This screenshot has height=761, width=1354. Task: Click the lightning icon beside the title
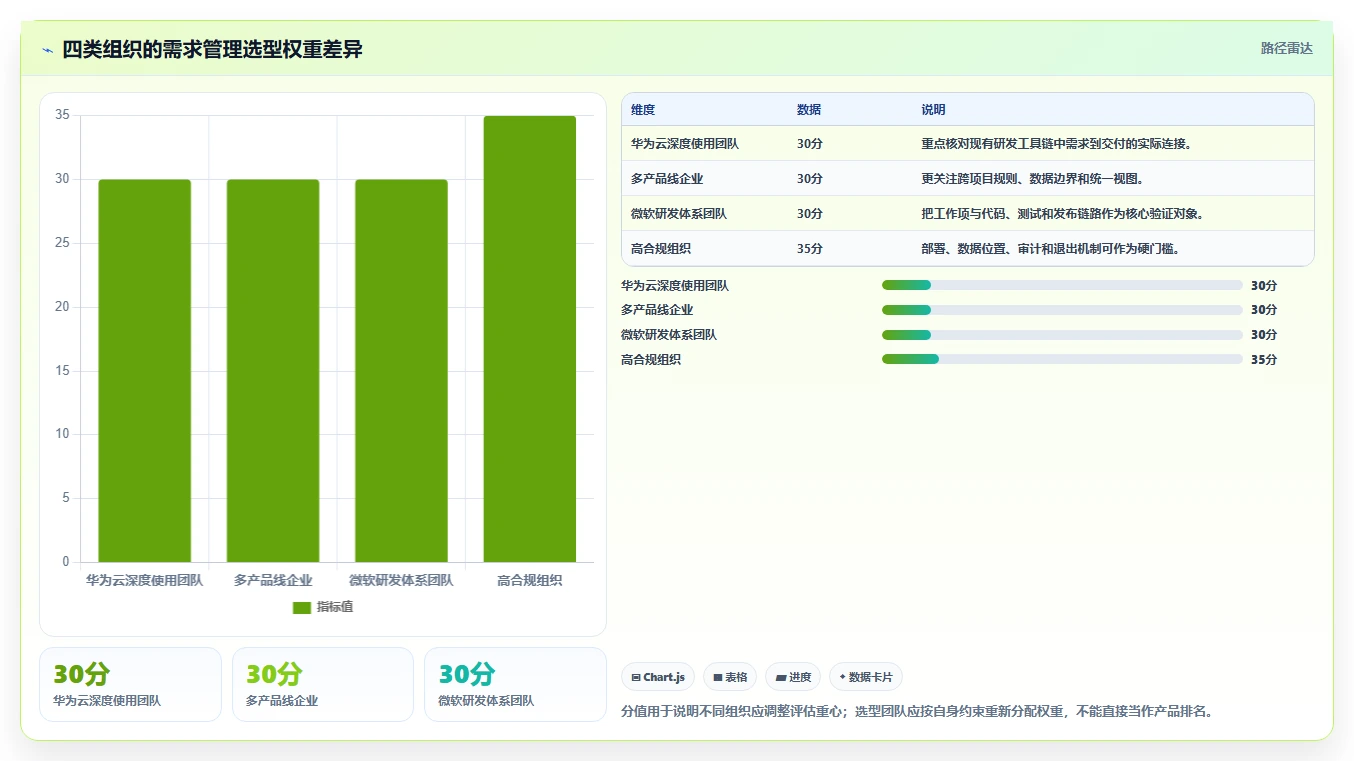pyautogui.click(x=48, y=50)
